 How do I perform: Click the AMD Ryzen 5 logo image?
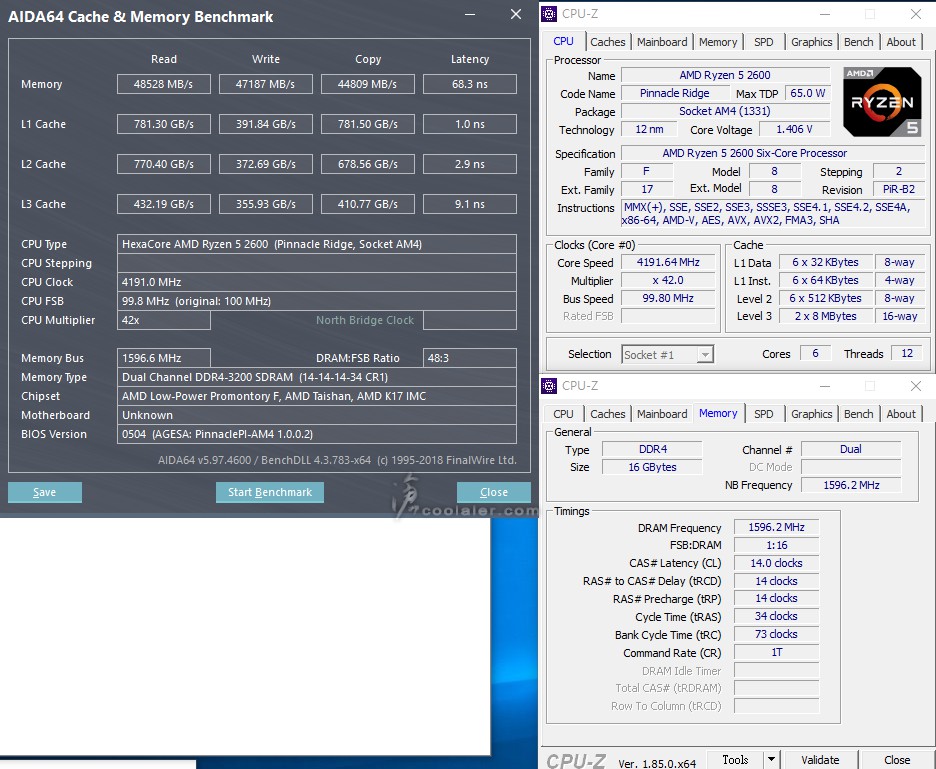(x=882, y=102)
